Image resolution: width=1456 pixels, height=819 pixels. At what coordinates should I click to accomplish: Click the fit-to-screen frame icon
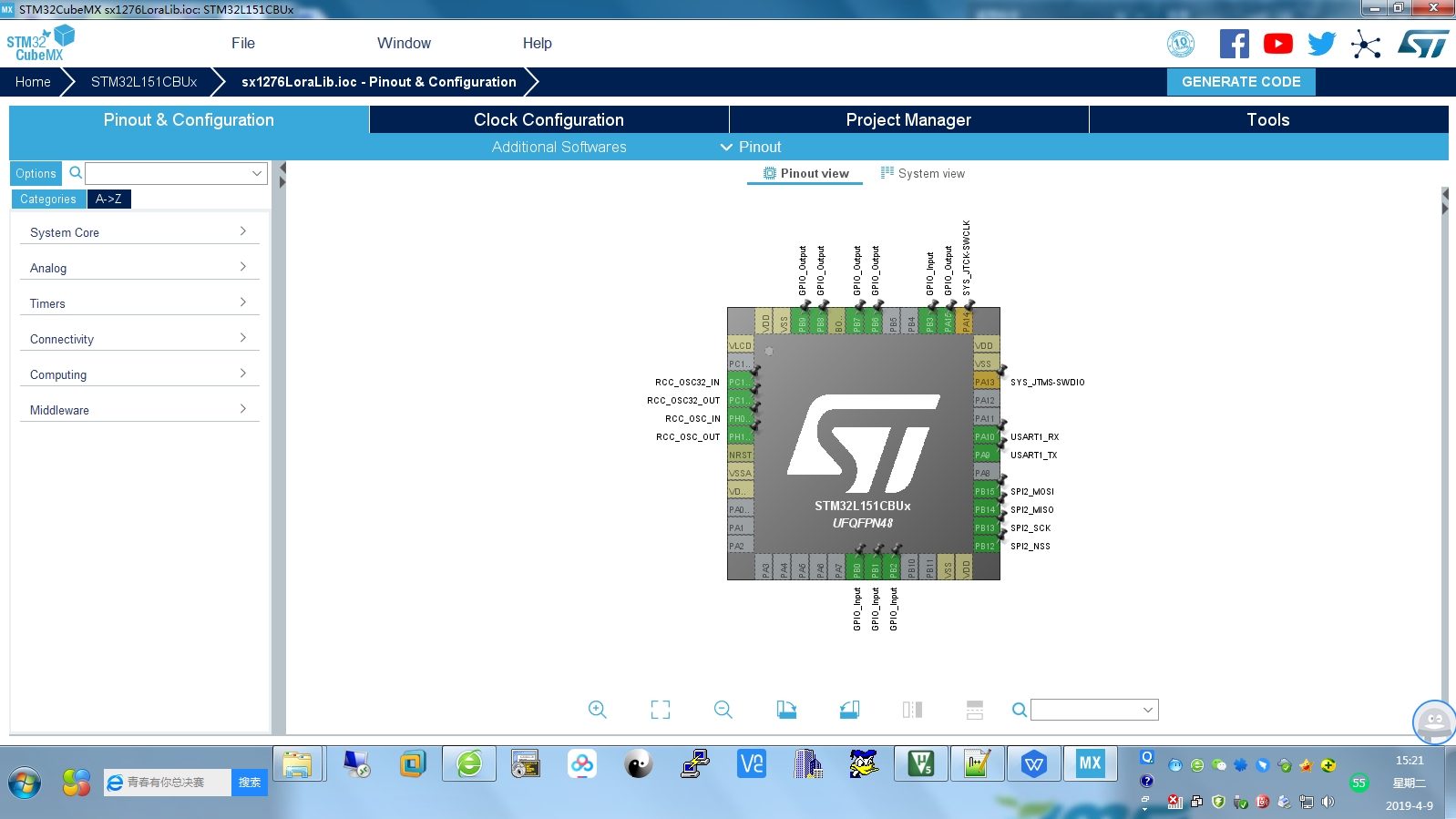click(661, 710)
